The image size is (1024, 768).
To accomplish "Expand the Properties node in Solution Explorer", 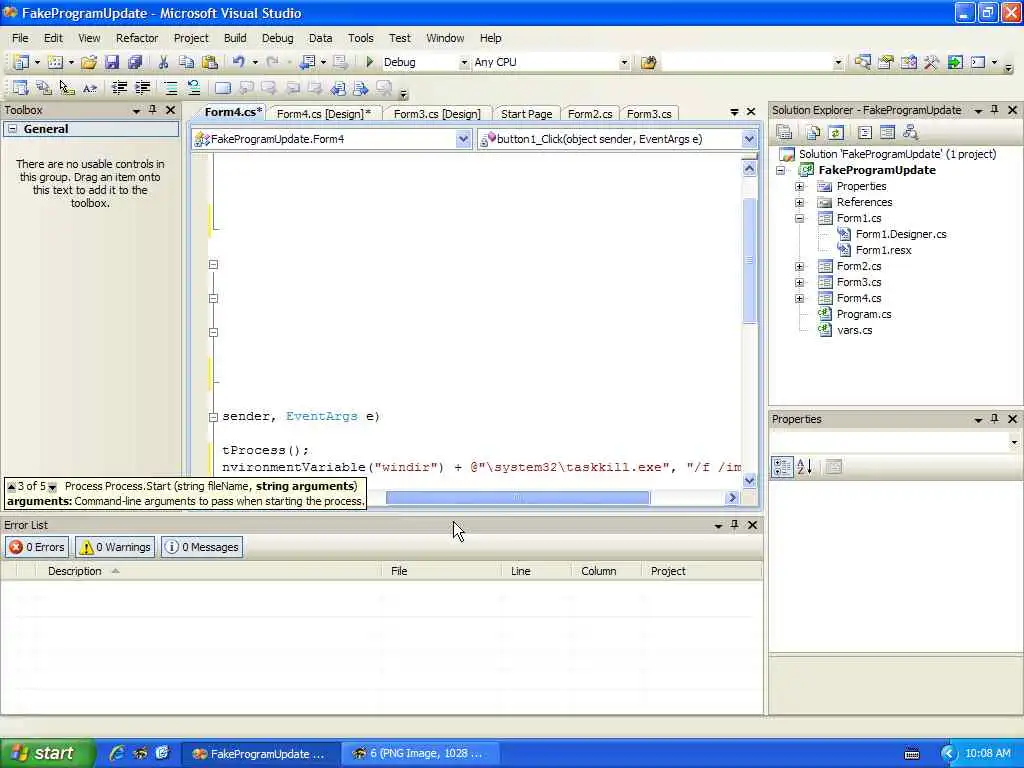I will point(799,186).
